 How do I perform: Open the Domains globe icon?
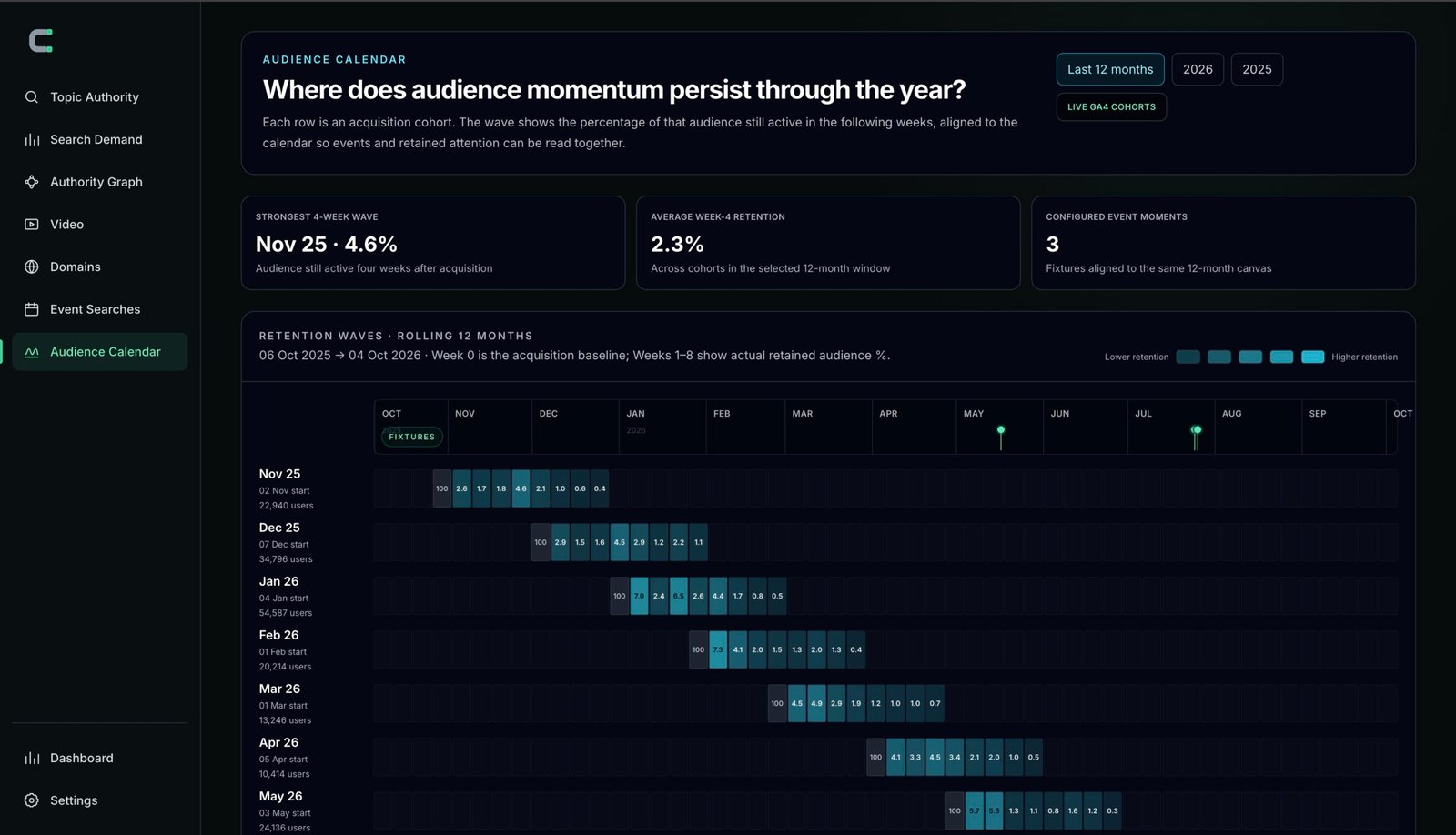[x=32, y=267]
